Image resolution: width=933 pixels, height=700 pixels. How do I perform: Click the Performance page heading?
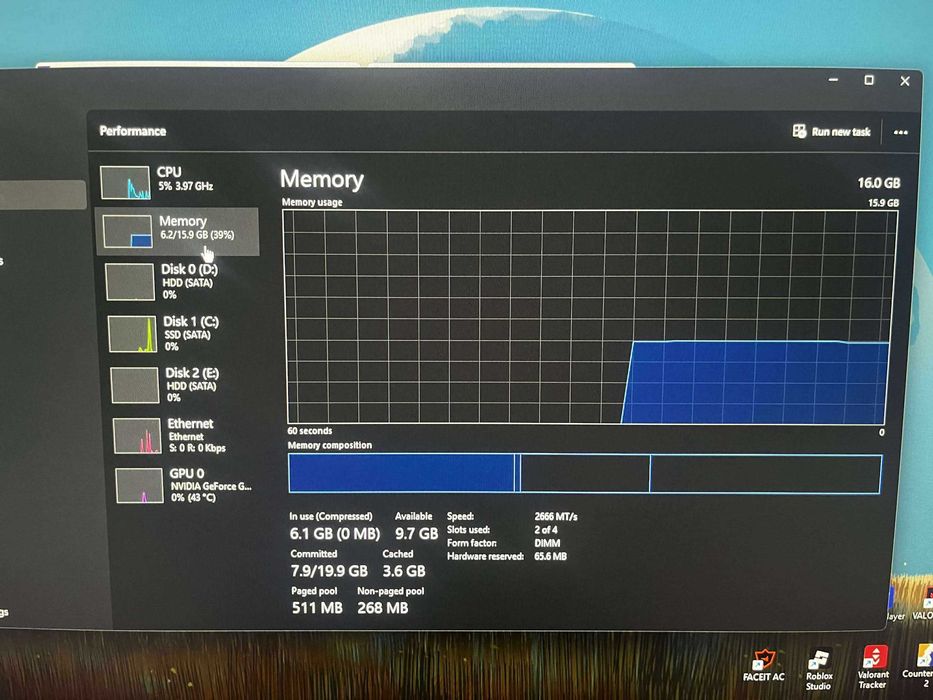click(133, 131)
